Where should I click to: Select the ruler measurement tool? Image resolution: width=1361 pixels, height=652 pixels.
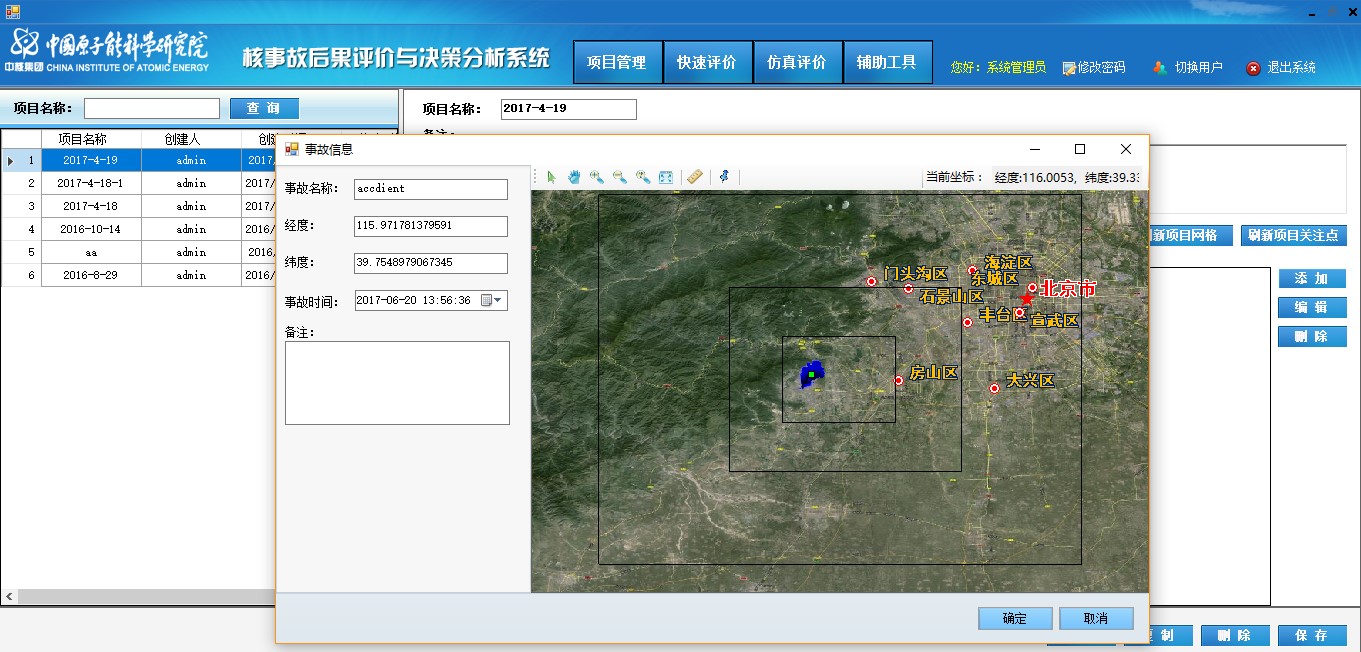(x=695, y=177)
